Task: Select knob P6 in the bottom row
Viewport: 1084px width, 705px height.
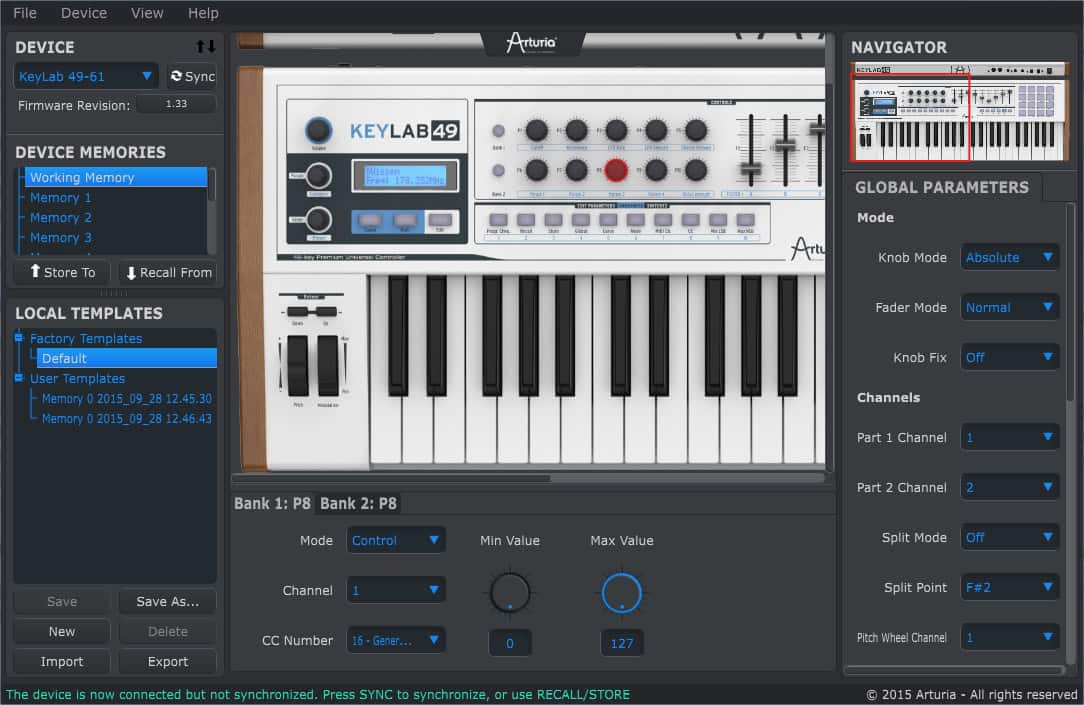Action: 536,170
